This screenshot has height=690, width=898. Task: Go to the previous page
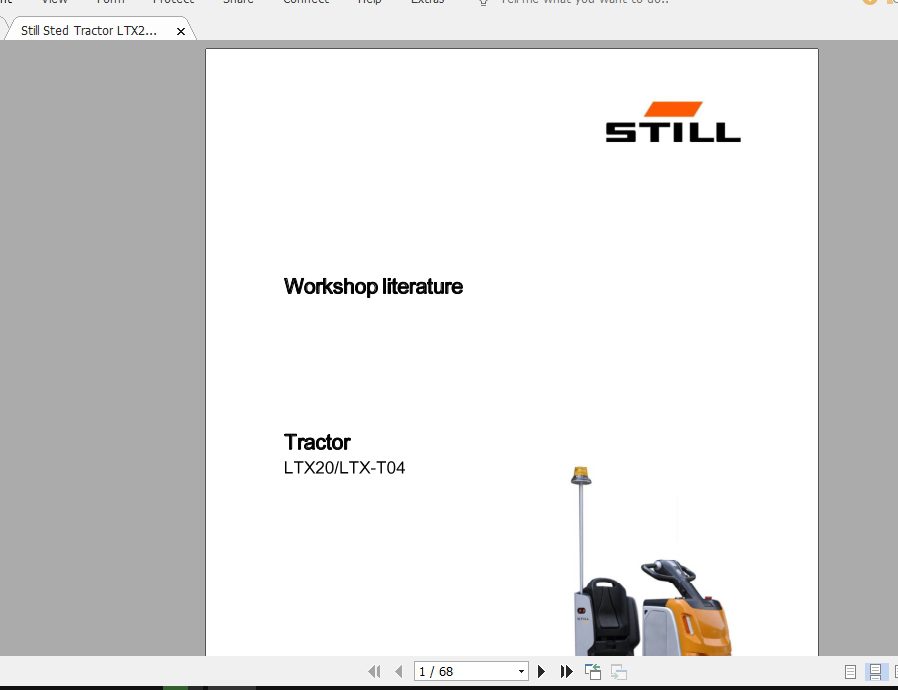coord(399,671)
